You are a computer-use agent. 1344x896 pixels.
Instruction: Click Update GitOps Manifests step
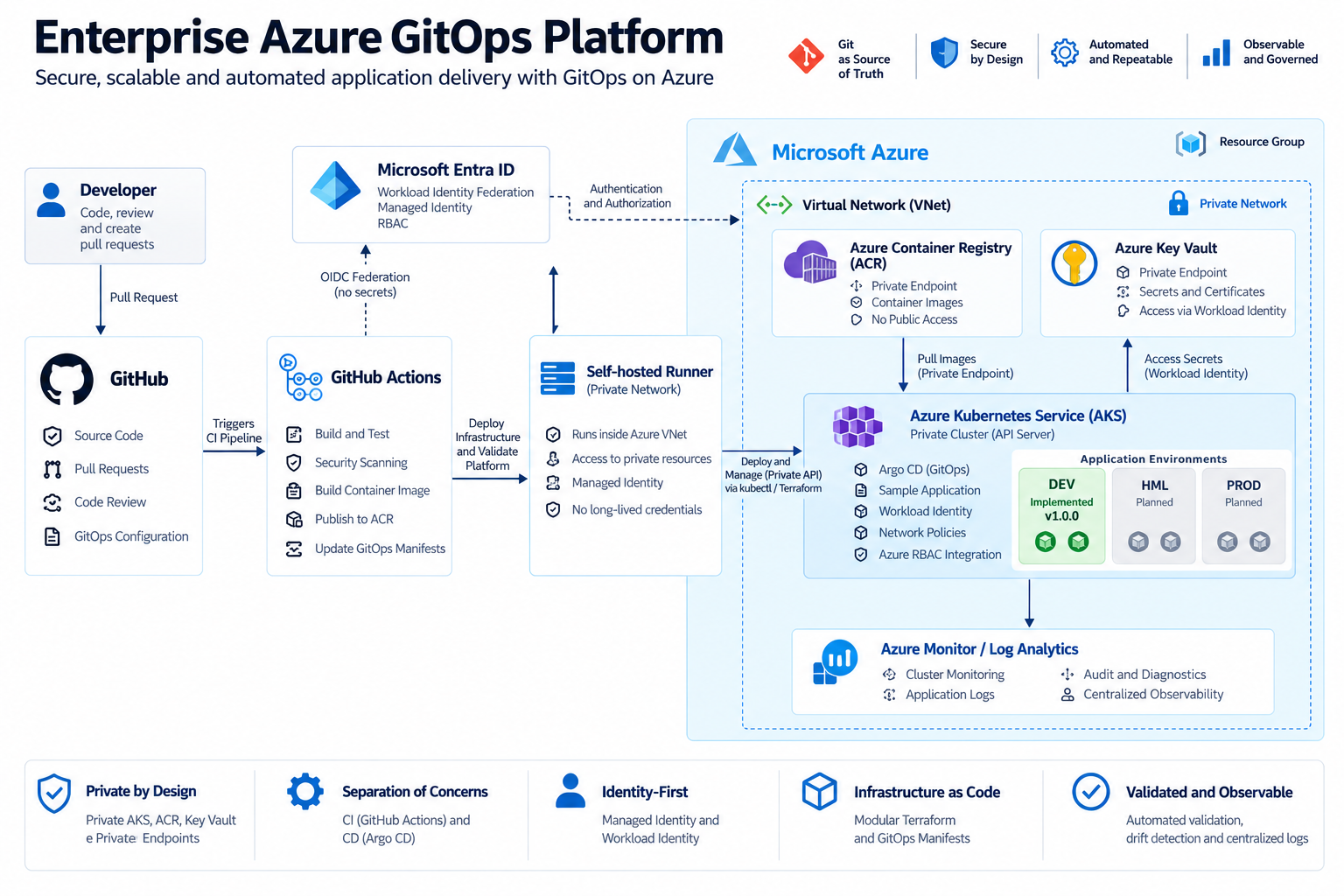pyautogui.click(x=366, y=549)
